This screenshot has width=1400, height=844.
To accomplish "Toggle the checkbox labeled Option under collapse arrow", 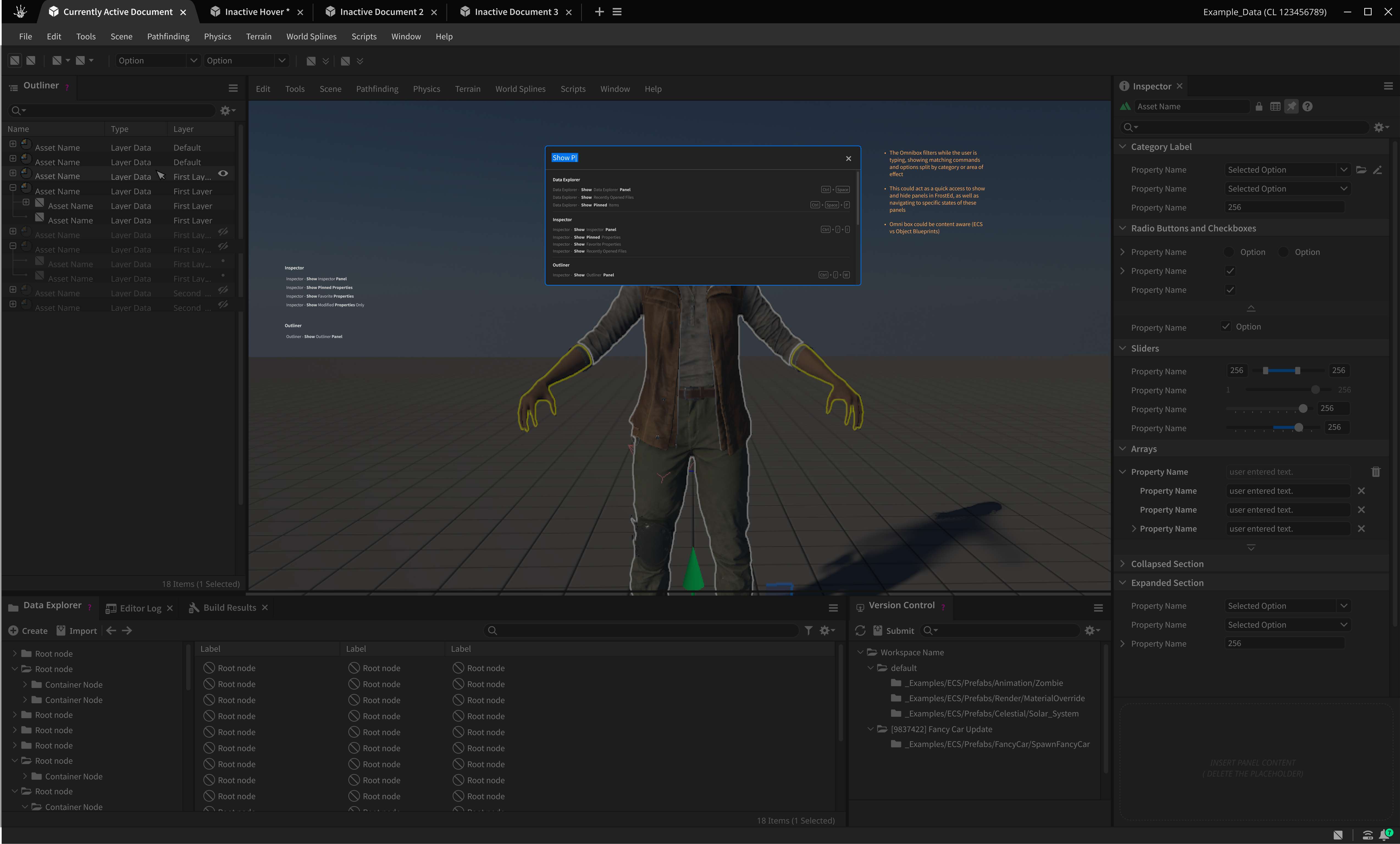I will pos(1226,327).
